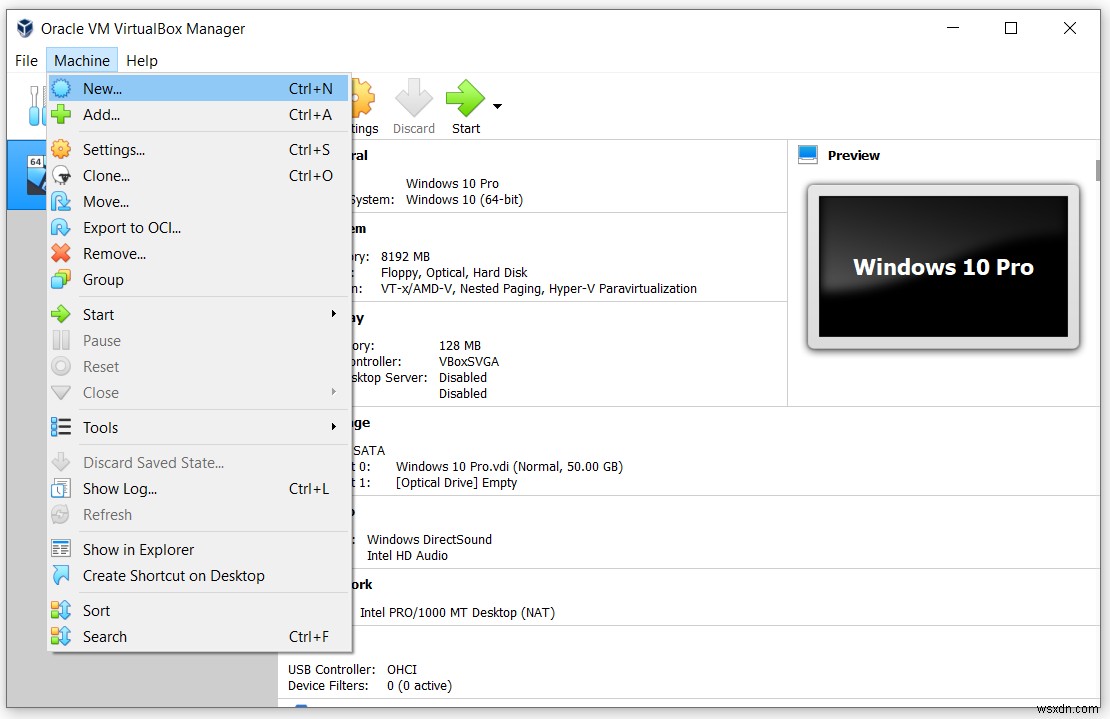Open Settings from the Machine menu
Screen dimensions: 1110x719
[x=113, y=148]
